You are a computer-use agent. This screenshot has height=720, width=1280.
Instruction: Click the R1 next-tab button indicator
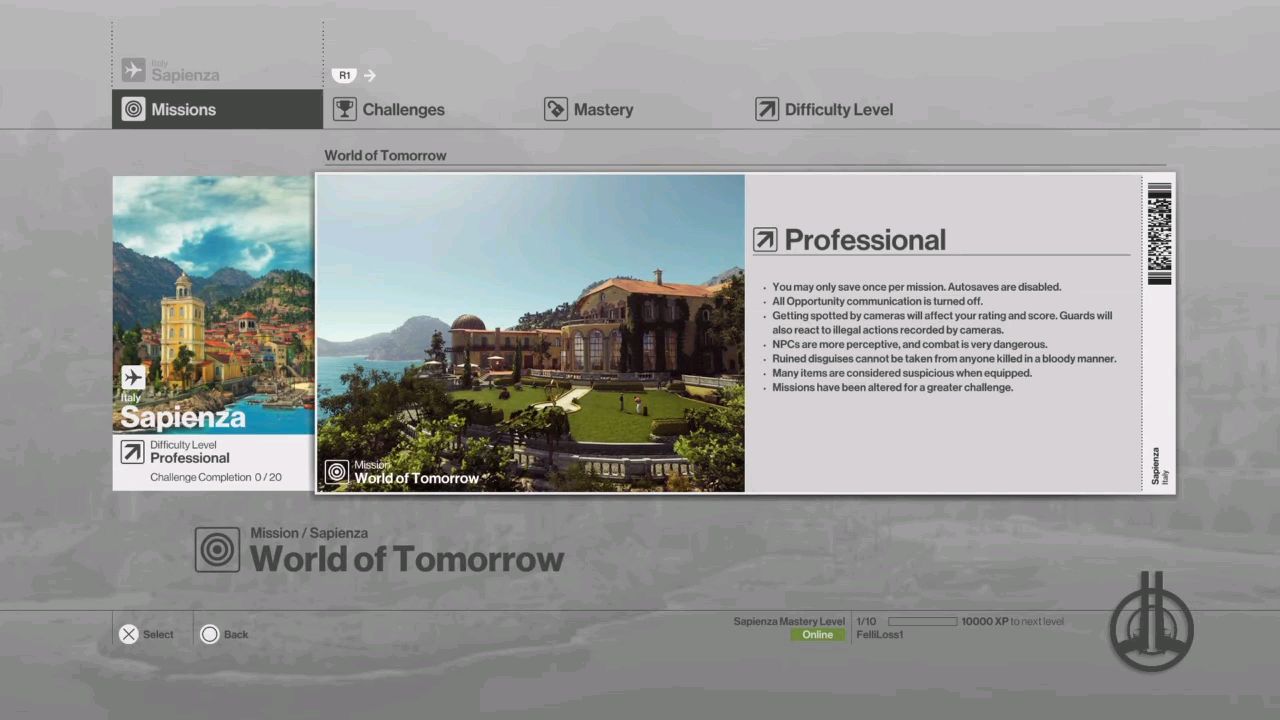[344, 75]
